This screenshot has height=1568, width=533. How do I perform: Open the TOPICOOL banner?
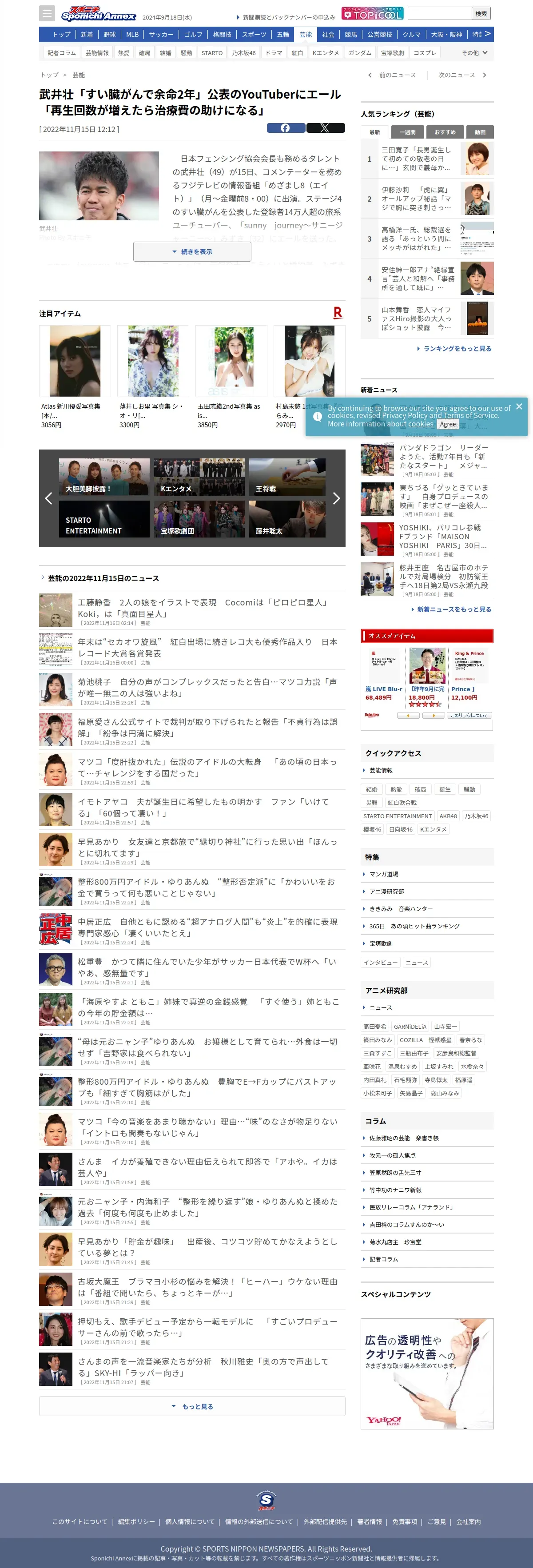click(x=372, y=13)
